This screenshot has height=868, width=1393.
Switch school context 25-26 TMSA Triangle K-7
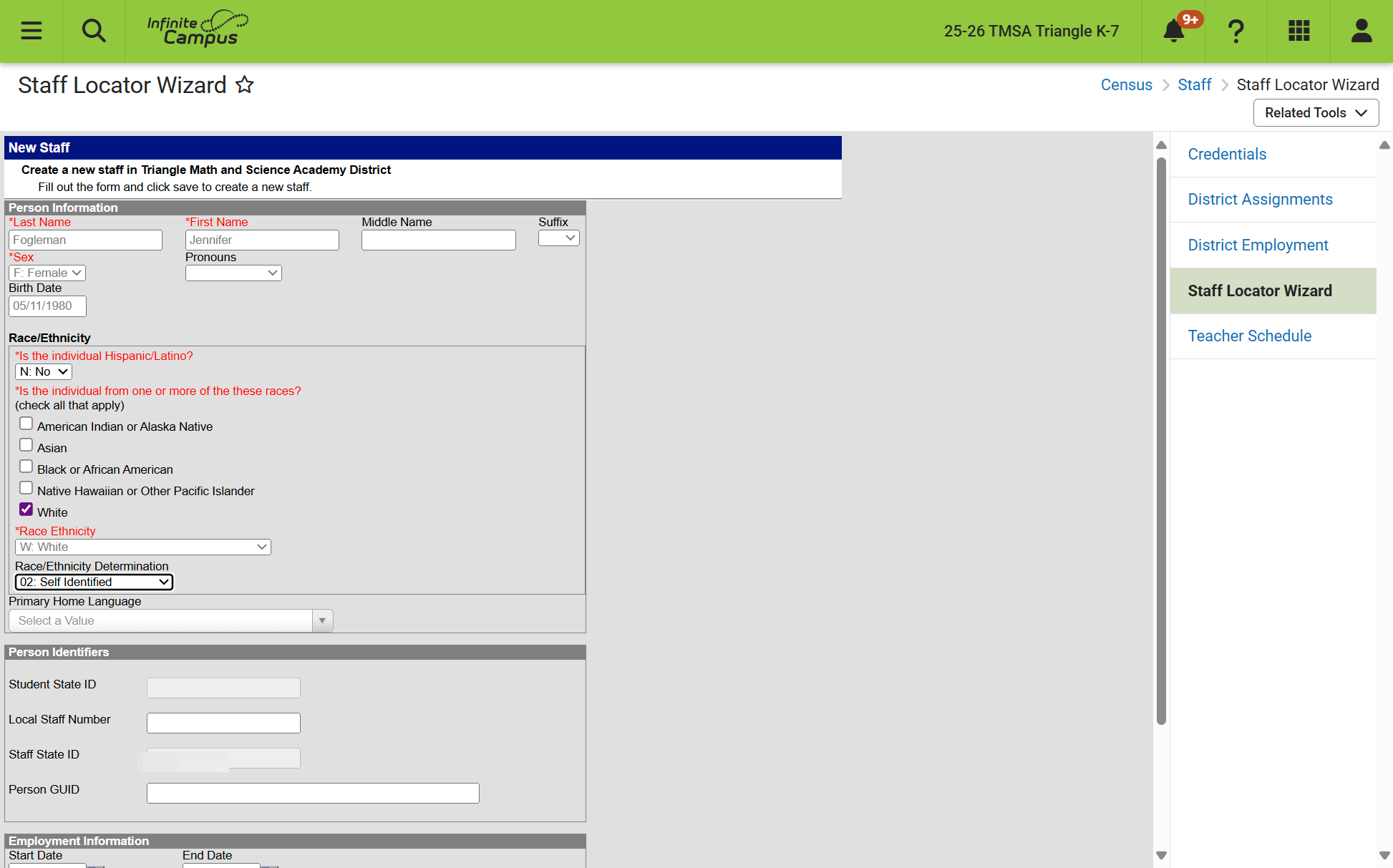pyautogui.click(x=1031, y=31)
